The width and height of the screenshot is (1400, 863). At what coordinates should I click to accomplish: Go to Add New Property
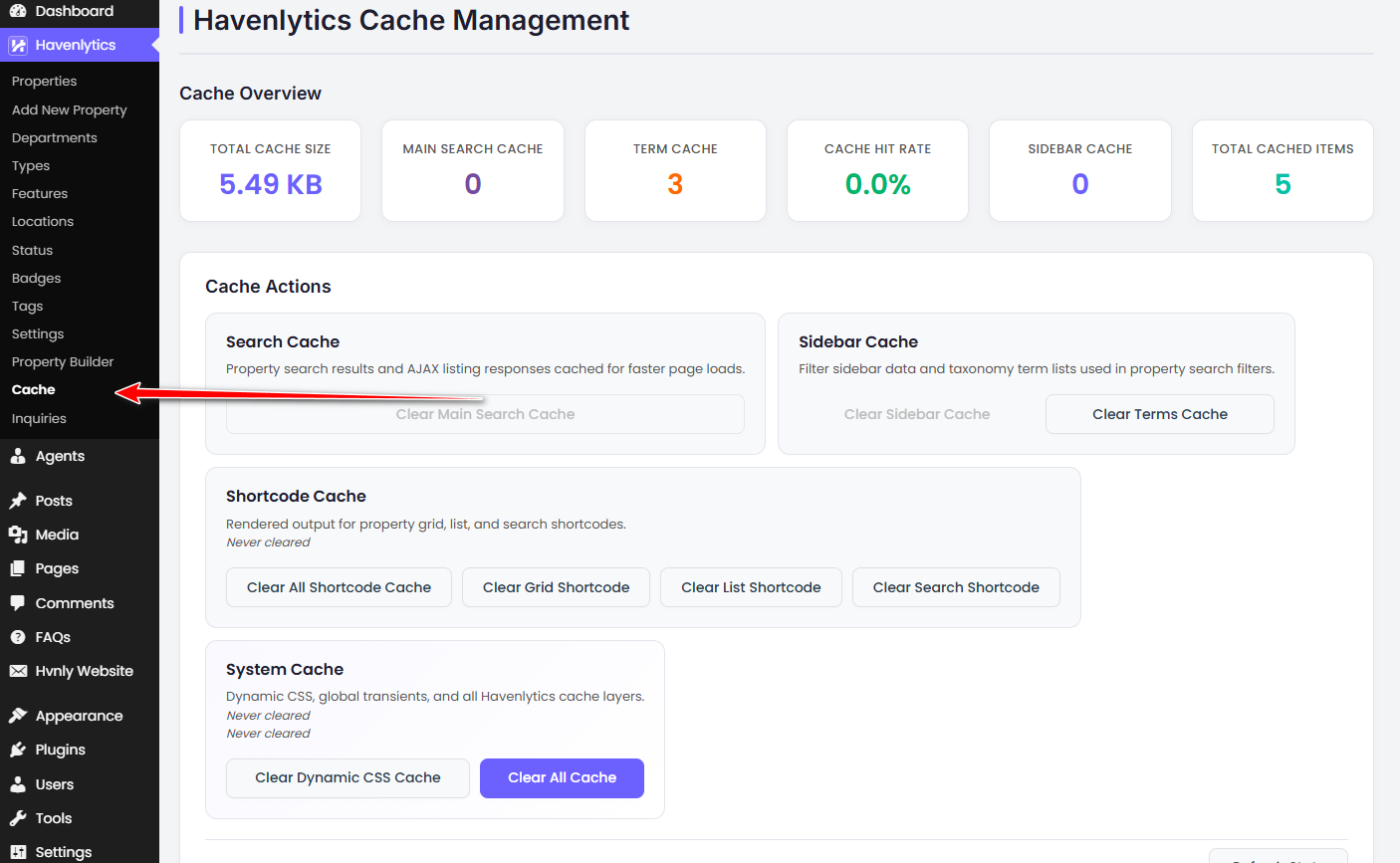[70, 109]
